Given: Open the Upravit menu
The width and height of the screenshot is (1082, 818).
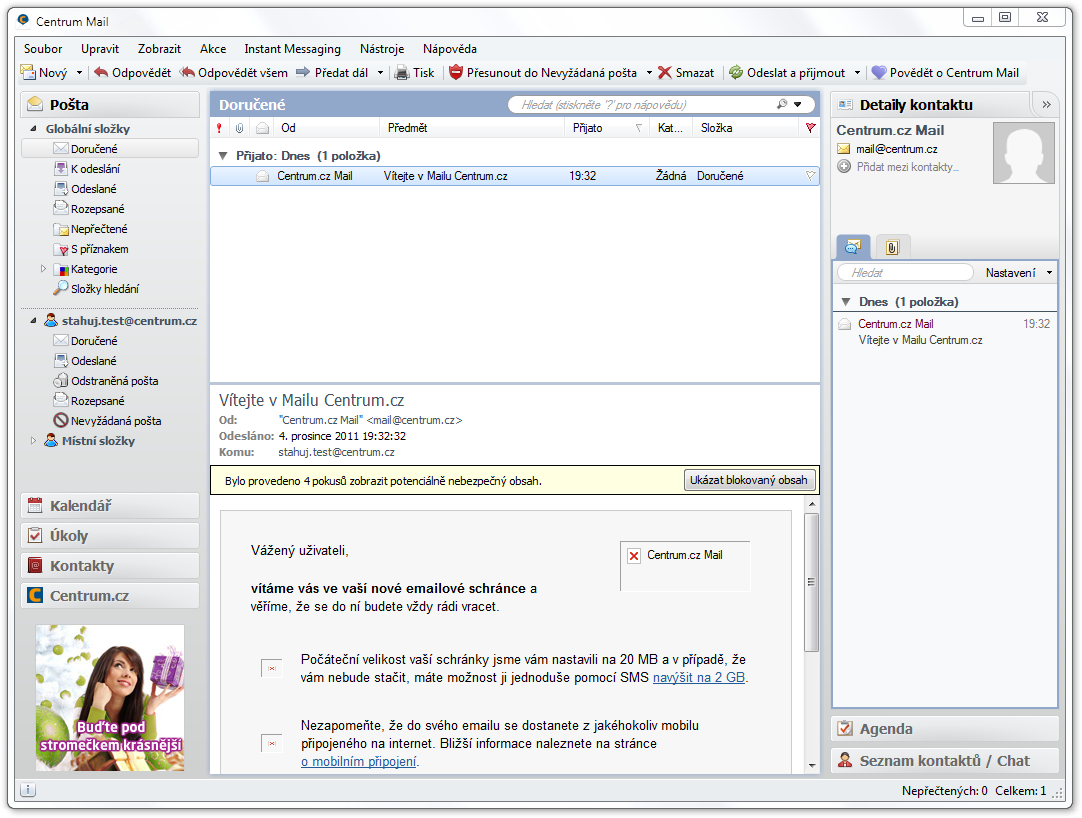Looking at the screenshot, I should 100,49.
